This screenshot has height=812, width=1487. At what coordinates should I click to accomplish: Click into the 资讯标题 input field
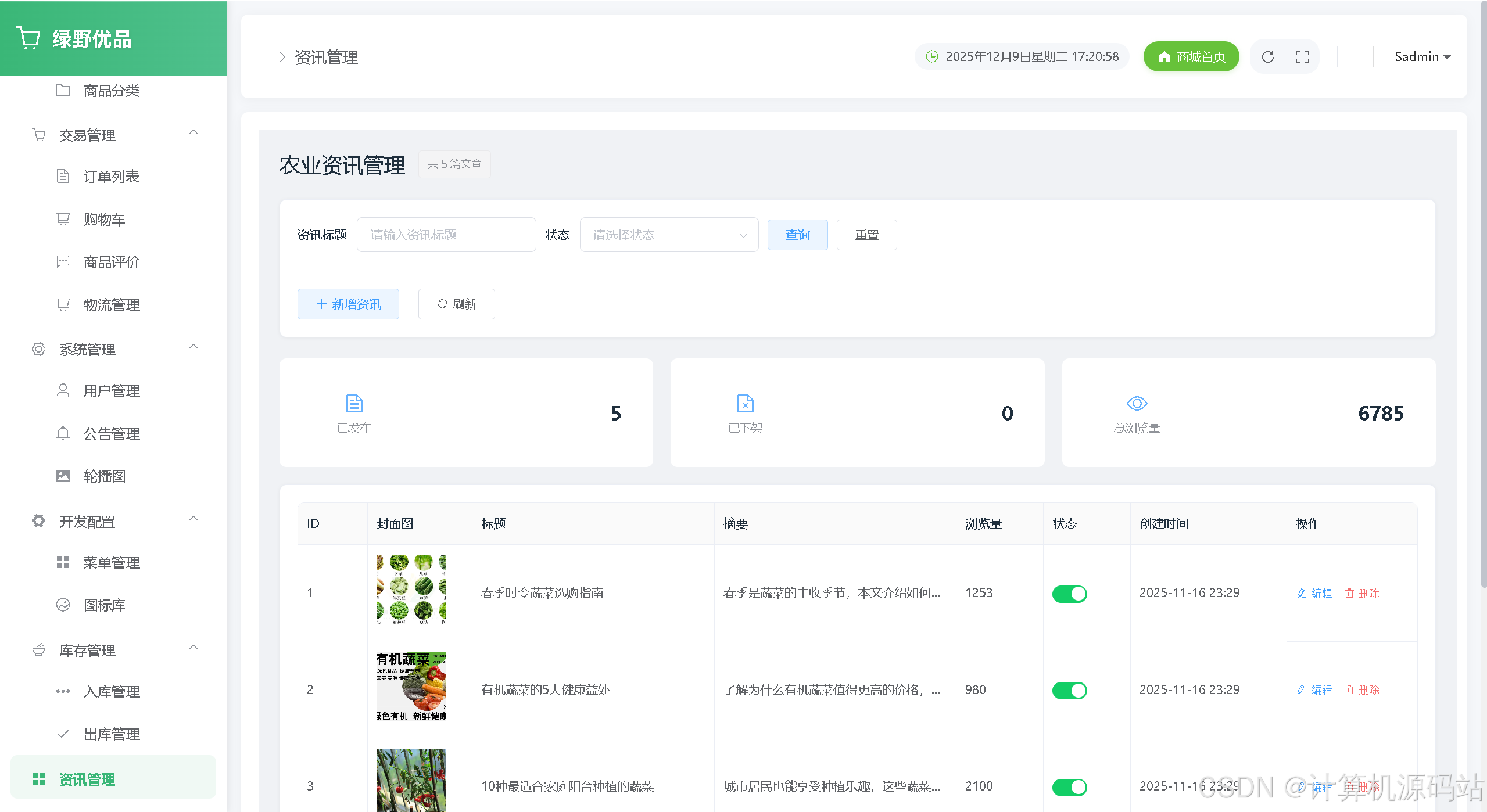(446, 235)
